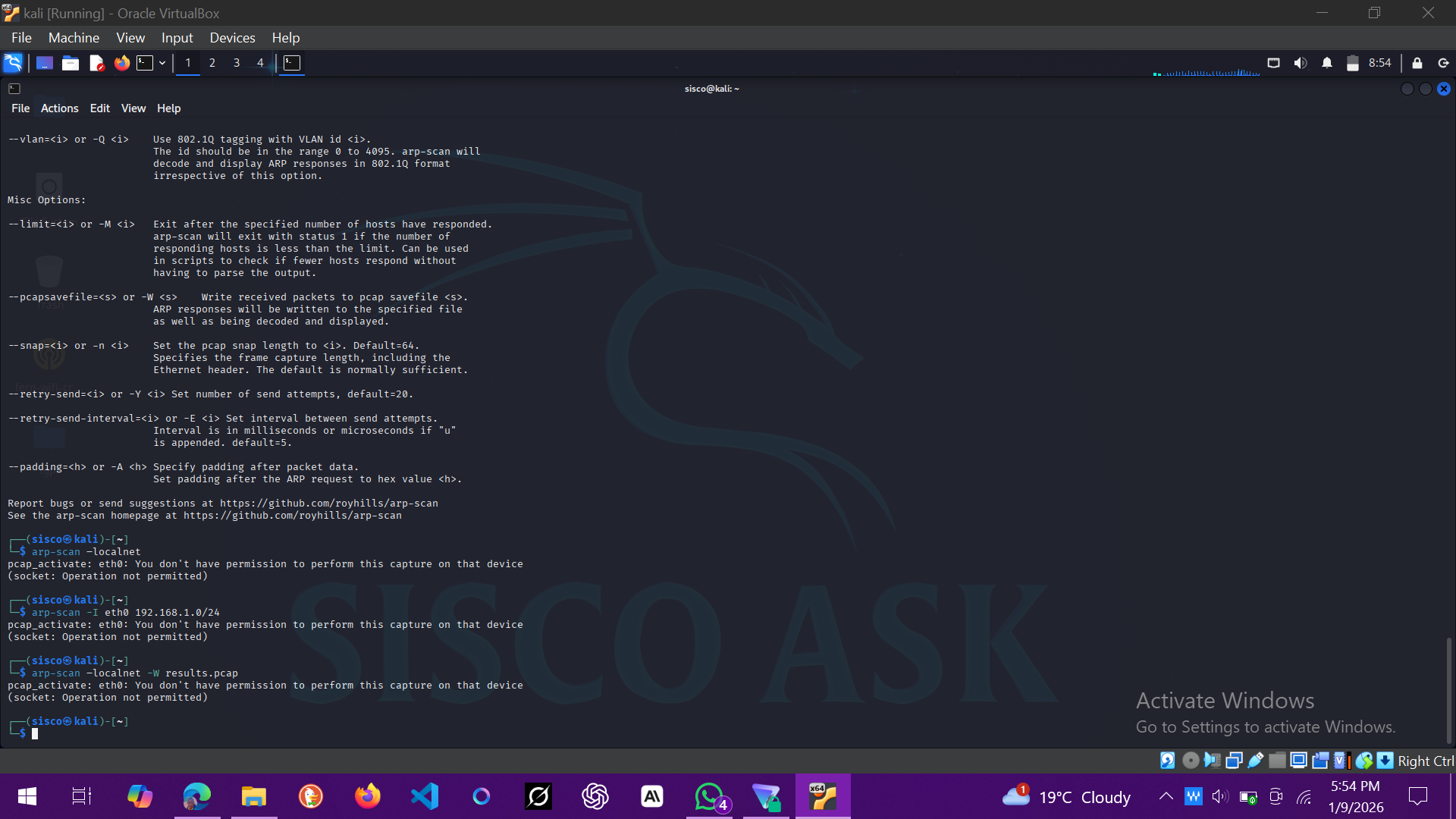
Task: Open the Kali applications menu
Action: click(13, 63)
